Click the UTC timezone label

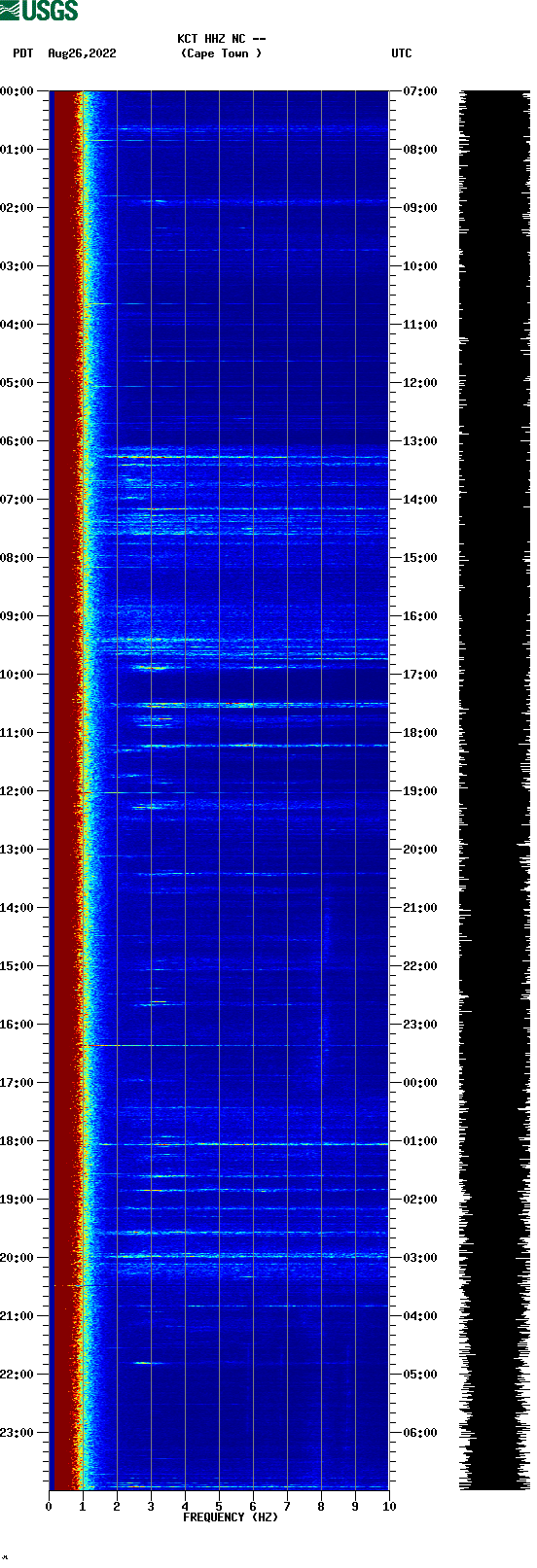pyautogui.click(x=402, y=53)
